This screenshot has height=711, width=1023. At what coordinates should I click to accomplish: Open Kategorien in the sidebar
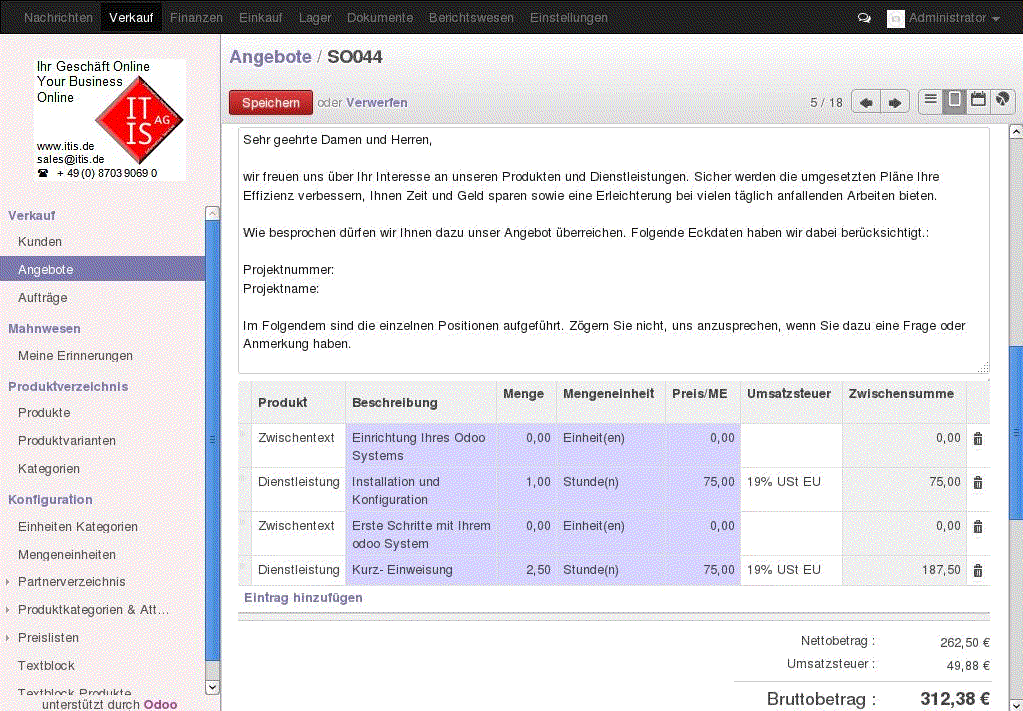pos(48,468)
